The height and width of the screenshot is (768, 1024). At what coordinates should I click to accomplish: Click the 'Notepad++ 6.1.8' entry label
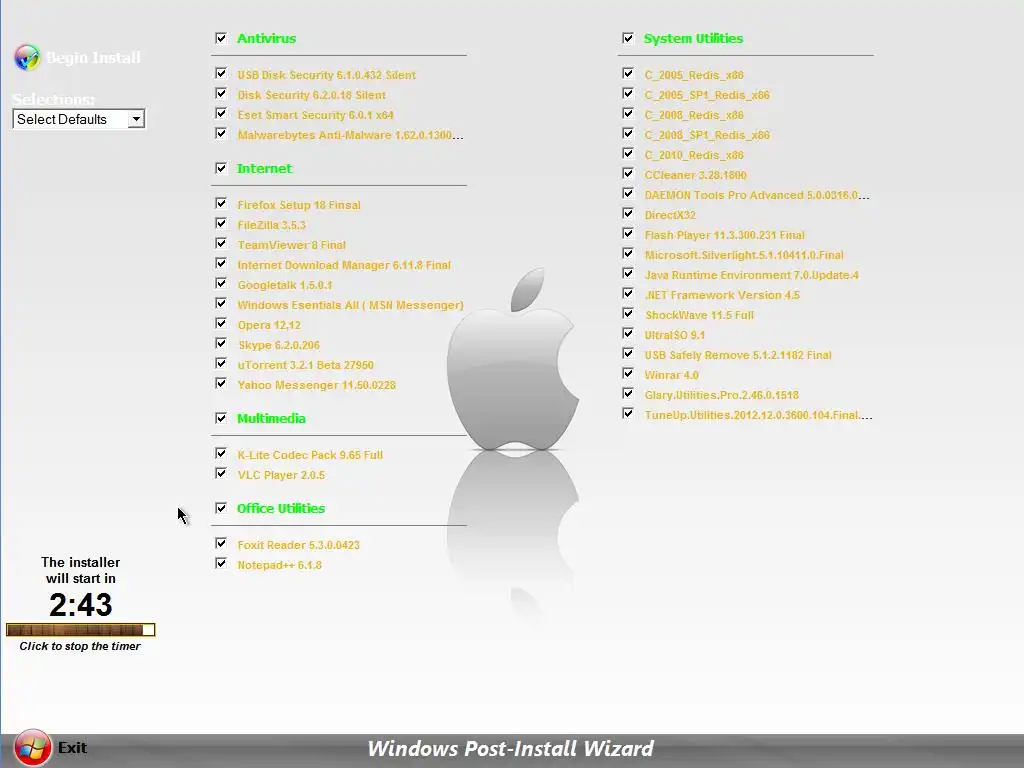[x=280, y=565]
